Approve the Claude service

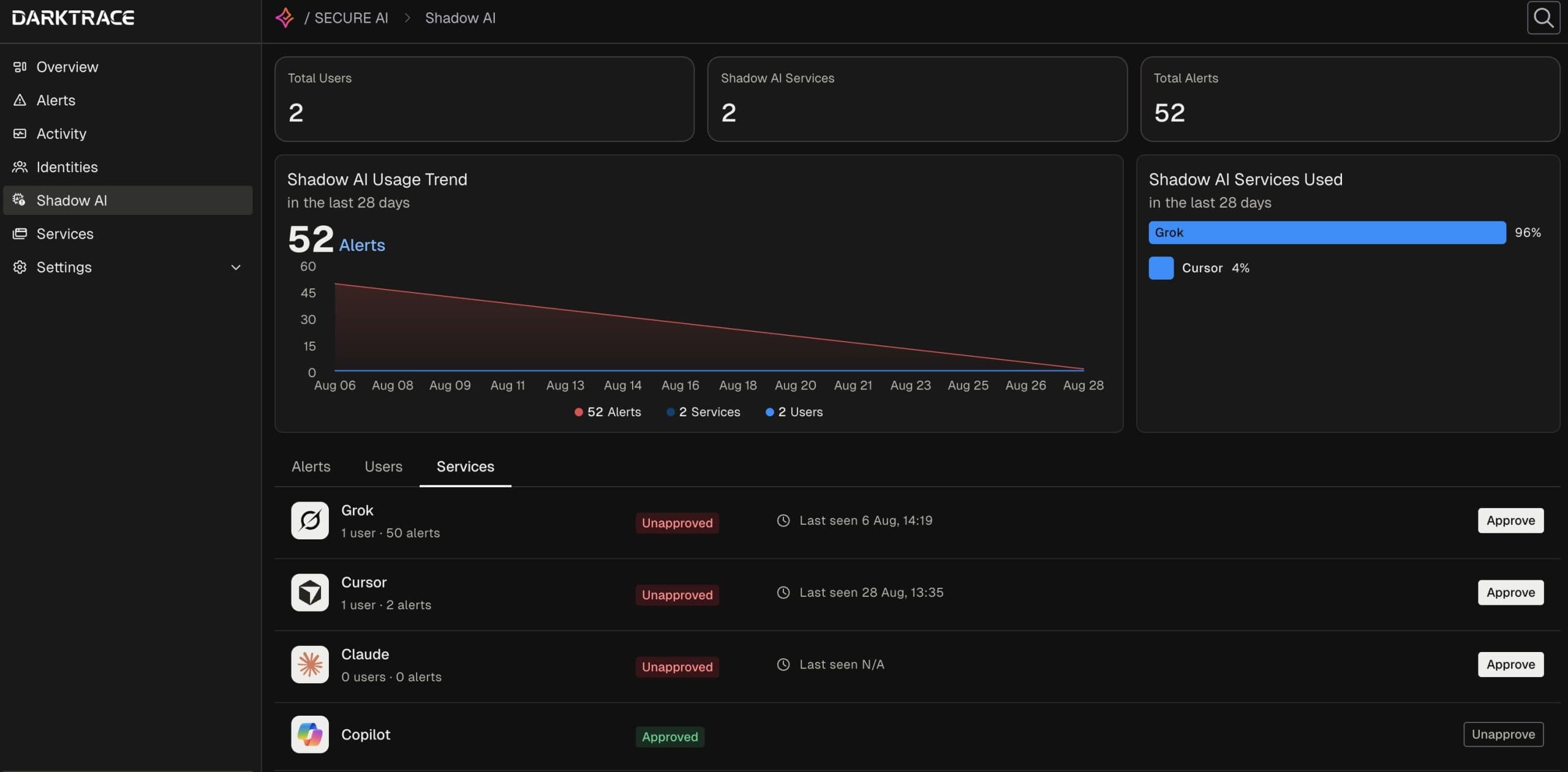1510,664
